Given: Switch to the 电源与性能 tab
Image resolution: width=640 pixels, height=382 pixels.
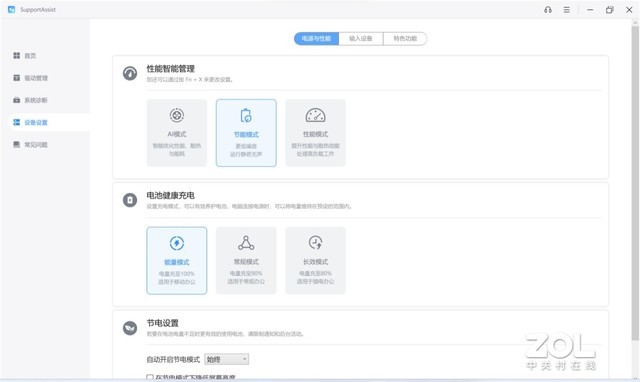Looking at the screenshot, I should pos(316,39).
